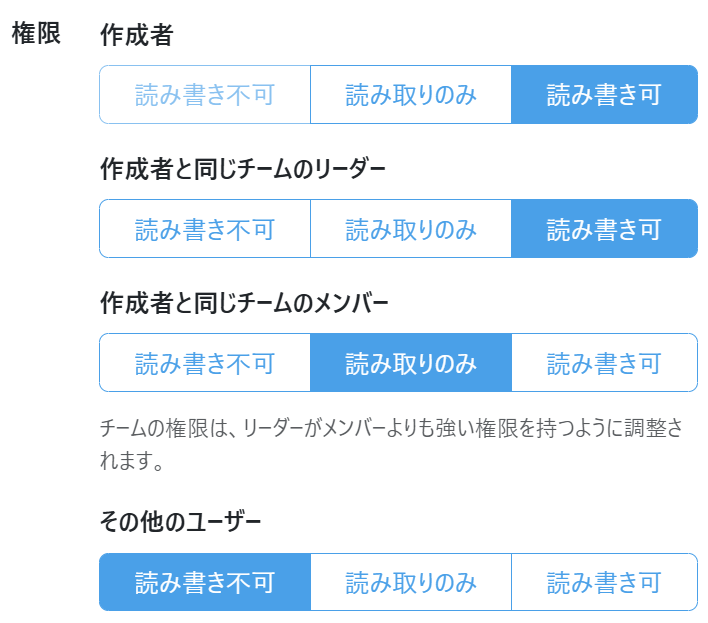Viewport: 708px width, 623px height.
Task: Allow 読み書き可 for その他のユーザー
Action: tap(604, 582)
